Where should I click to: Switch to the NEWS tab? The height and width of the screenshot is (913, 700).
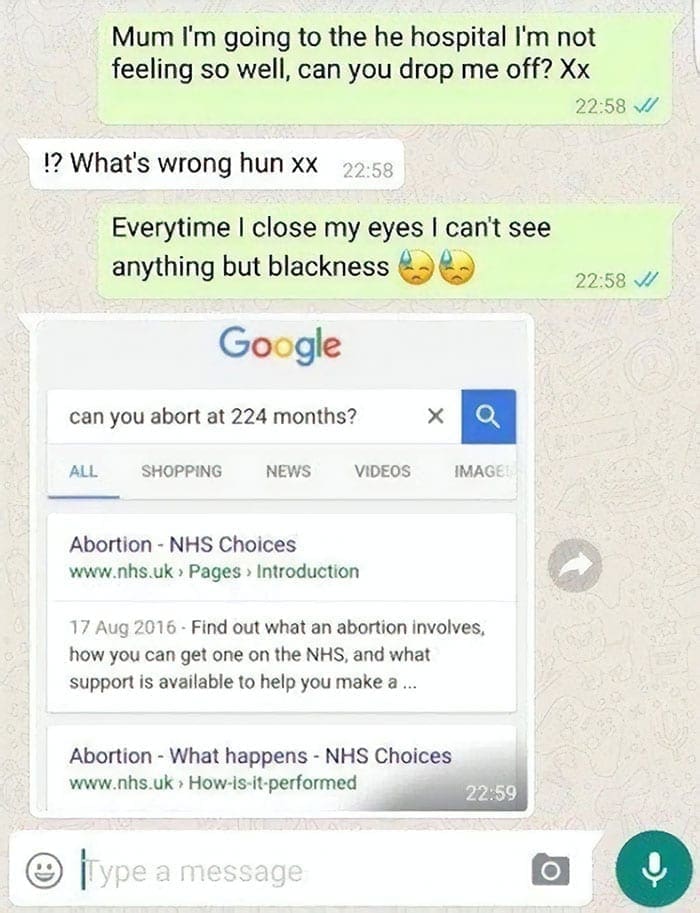[x=288, y=471]
